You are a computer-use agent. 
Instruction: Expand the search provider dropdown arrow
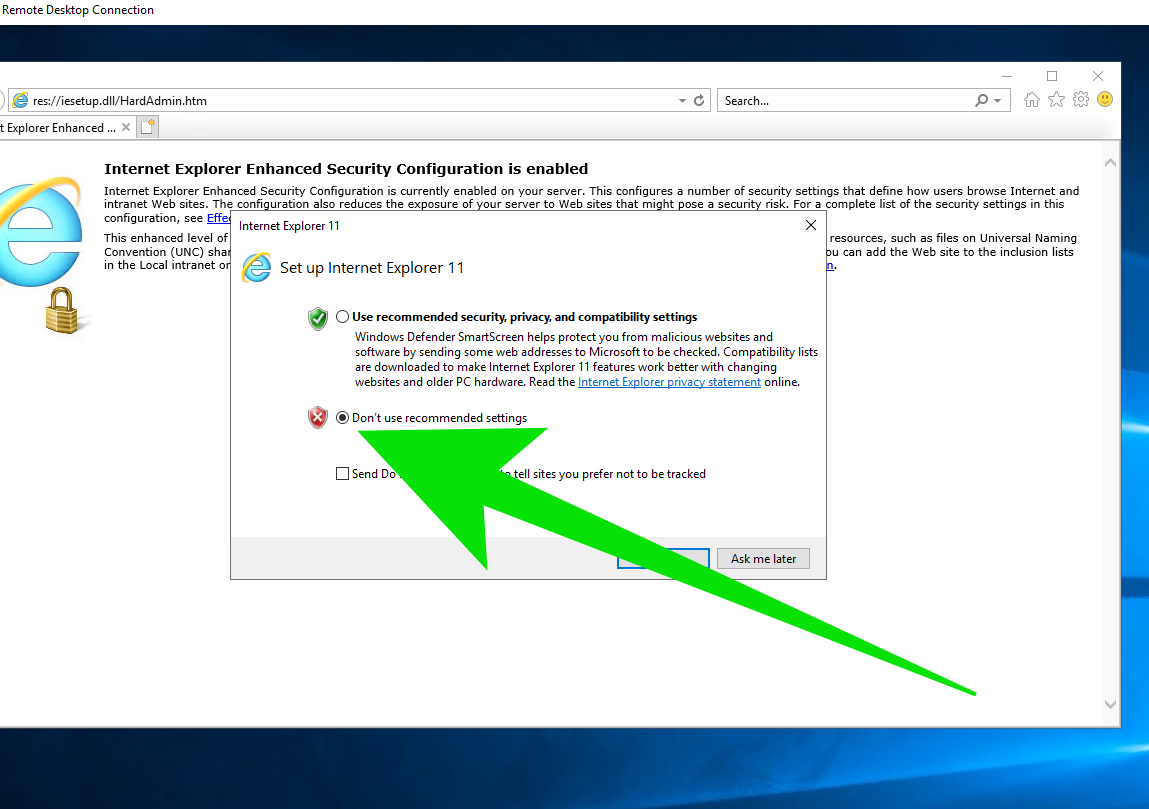[x=997, y=100]
